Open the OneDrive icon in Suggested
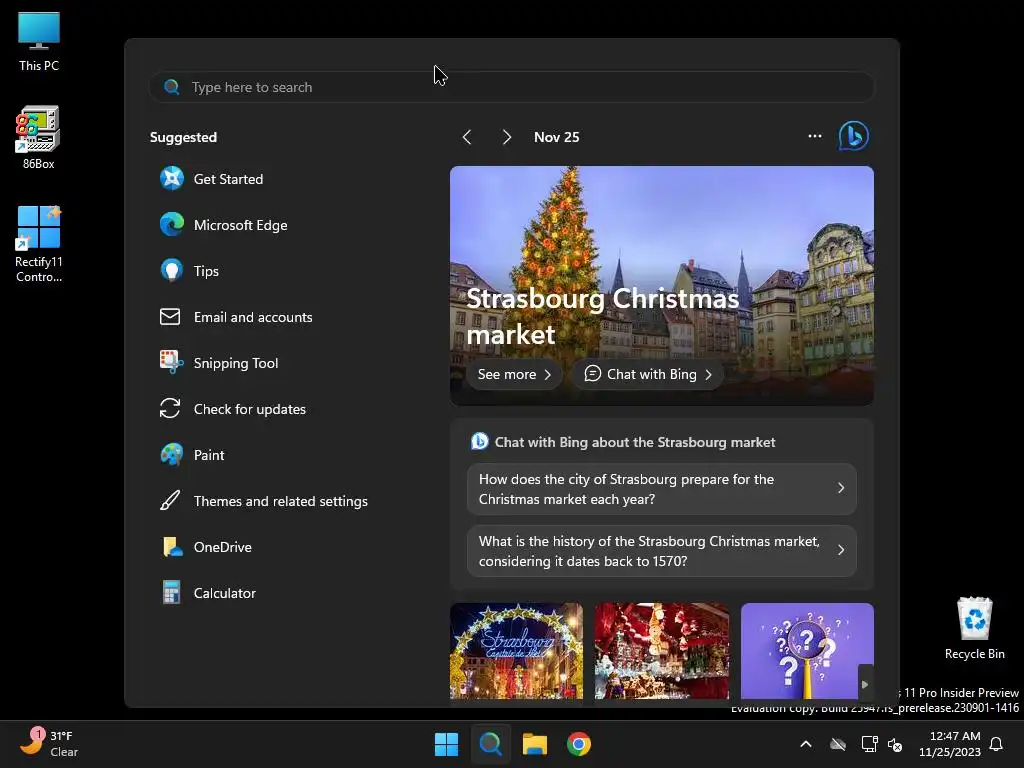Image resolution: width=1024 pixels, height=768 pixels. [x=172, y=547]
